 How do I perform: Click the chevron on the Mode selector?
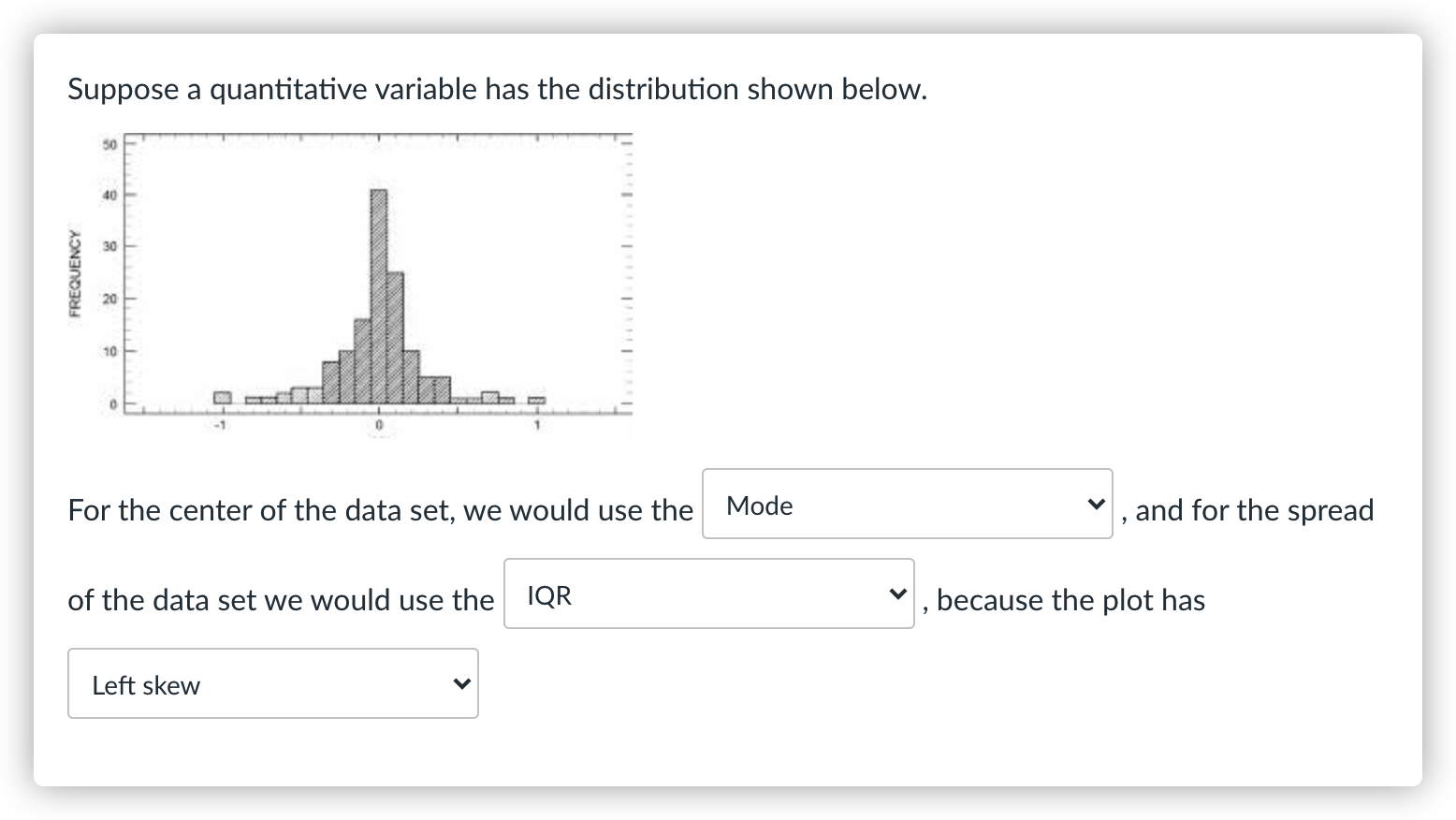coord(1096,505)
